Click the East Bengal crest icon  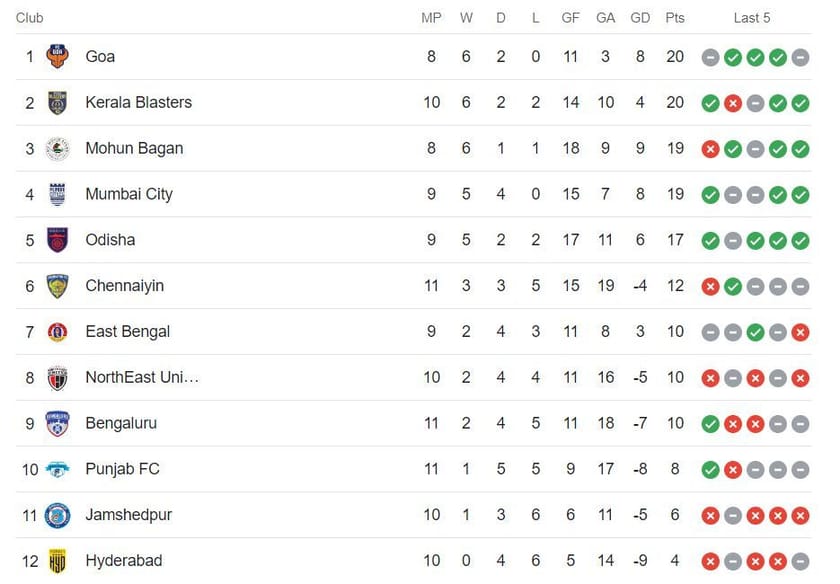pos(57,331)
